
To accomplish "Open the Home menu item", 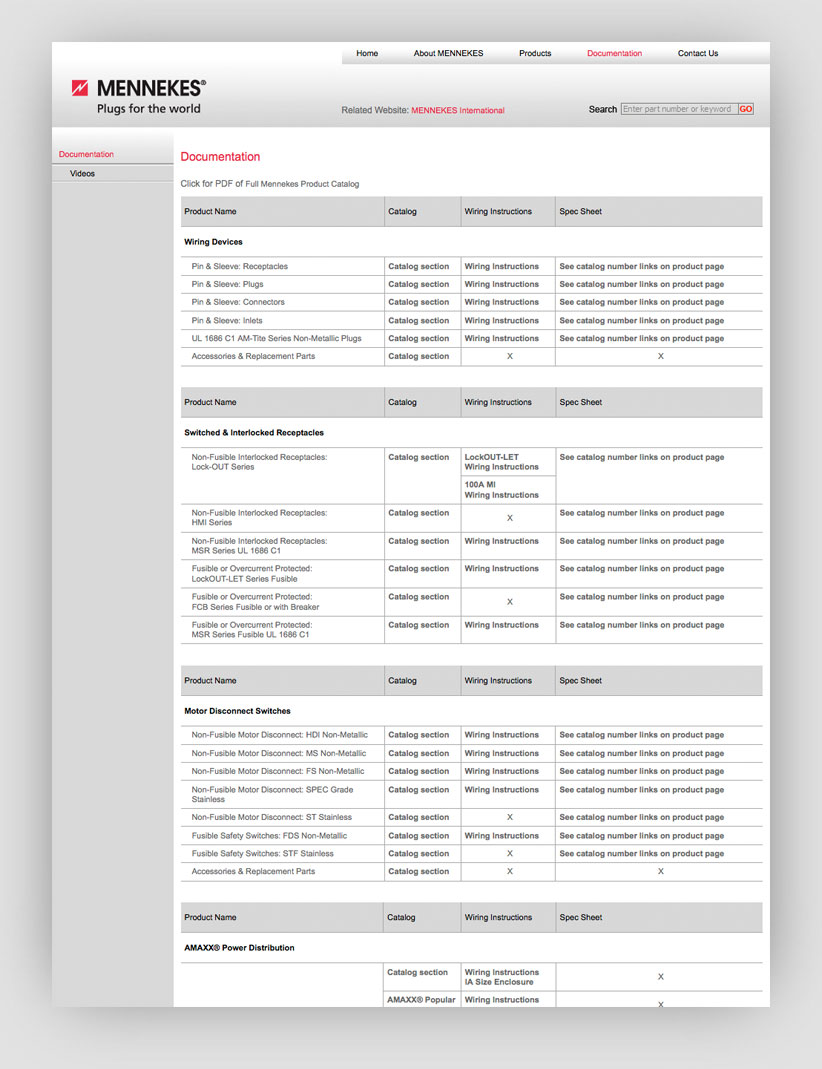I will [x=367, y=54].
